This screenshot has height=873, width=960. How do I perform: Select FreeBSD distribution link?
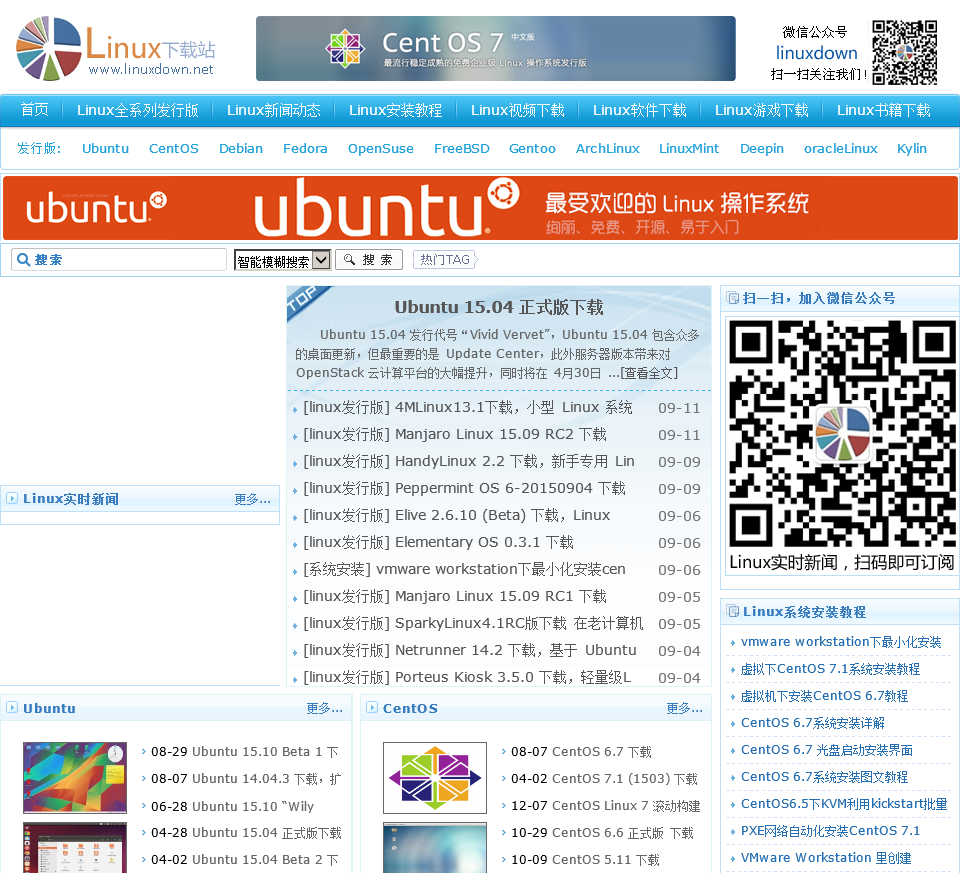point(462,148)
